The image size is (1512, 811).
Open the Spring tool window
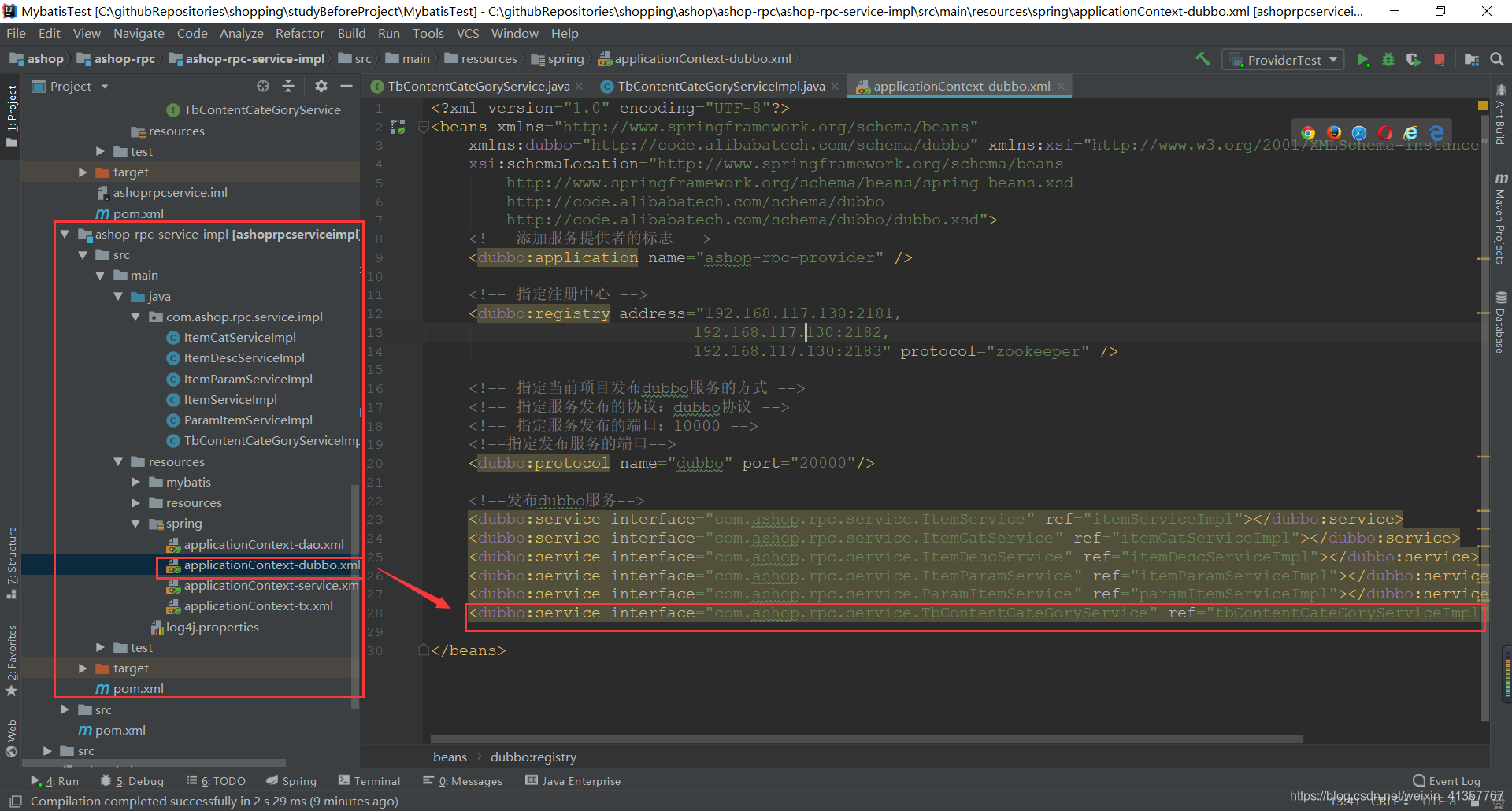[x=291, y=781]
